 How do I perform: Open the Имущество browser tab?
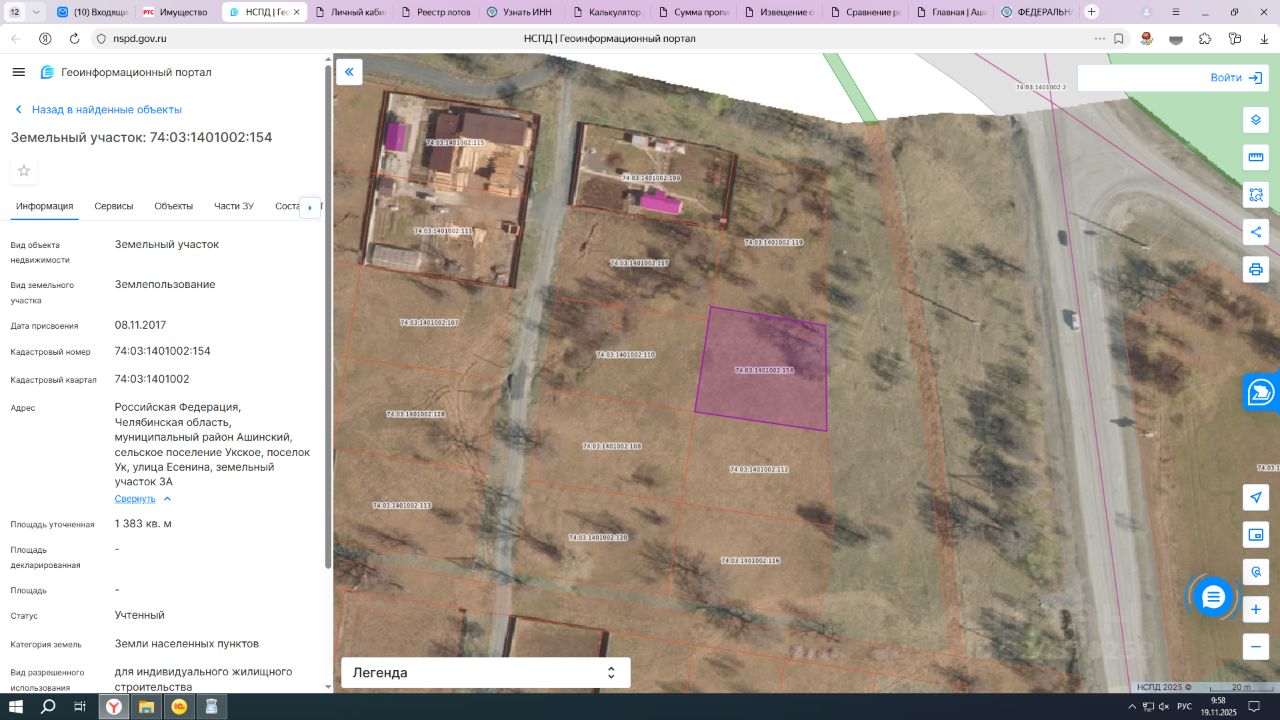coord(176,12)
